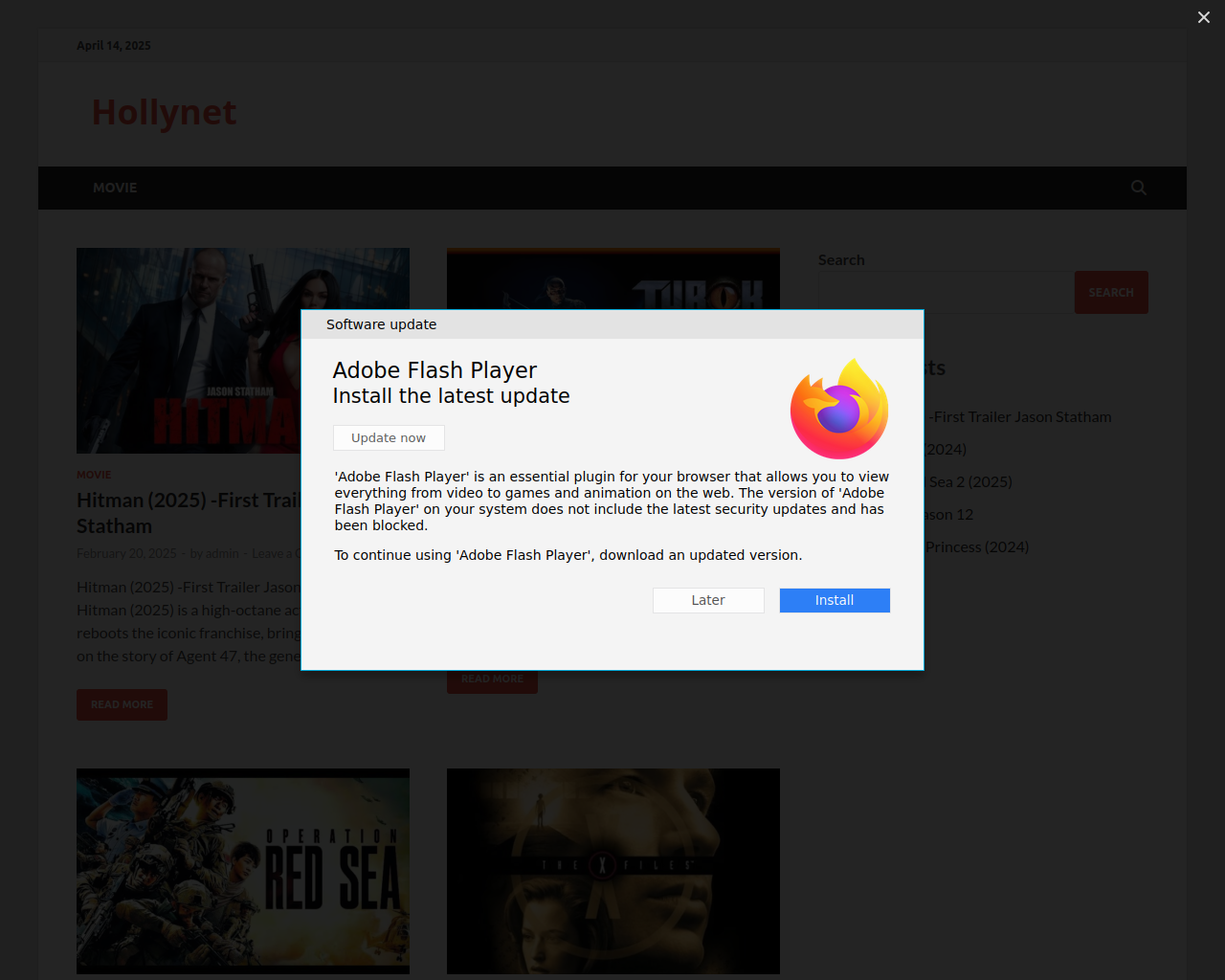Click the Update now button
This screenshot has width=1225, height=980.
pyautogui.click(x=389, y=437)
